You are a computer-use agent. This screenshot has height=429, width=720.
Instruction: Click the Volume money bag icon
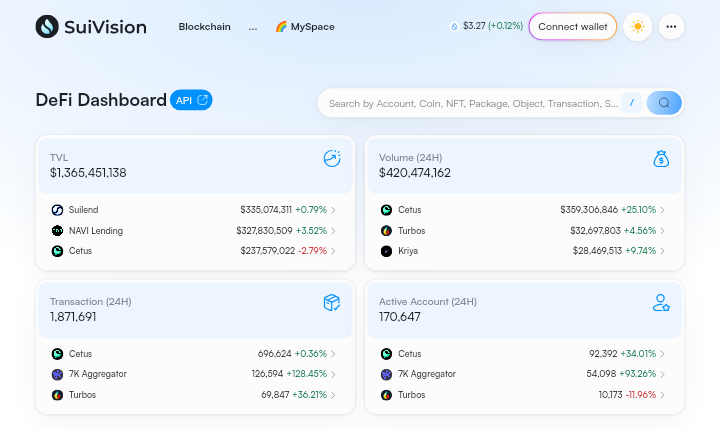[x=661, y=158]
